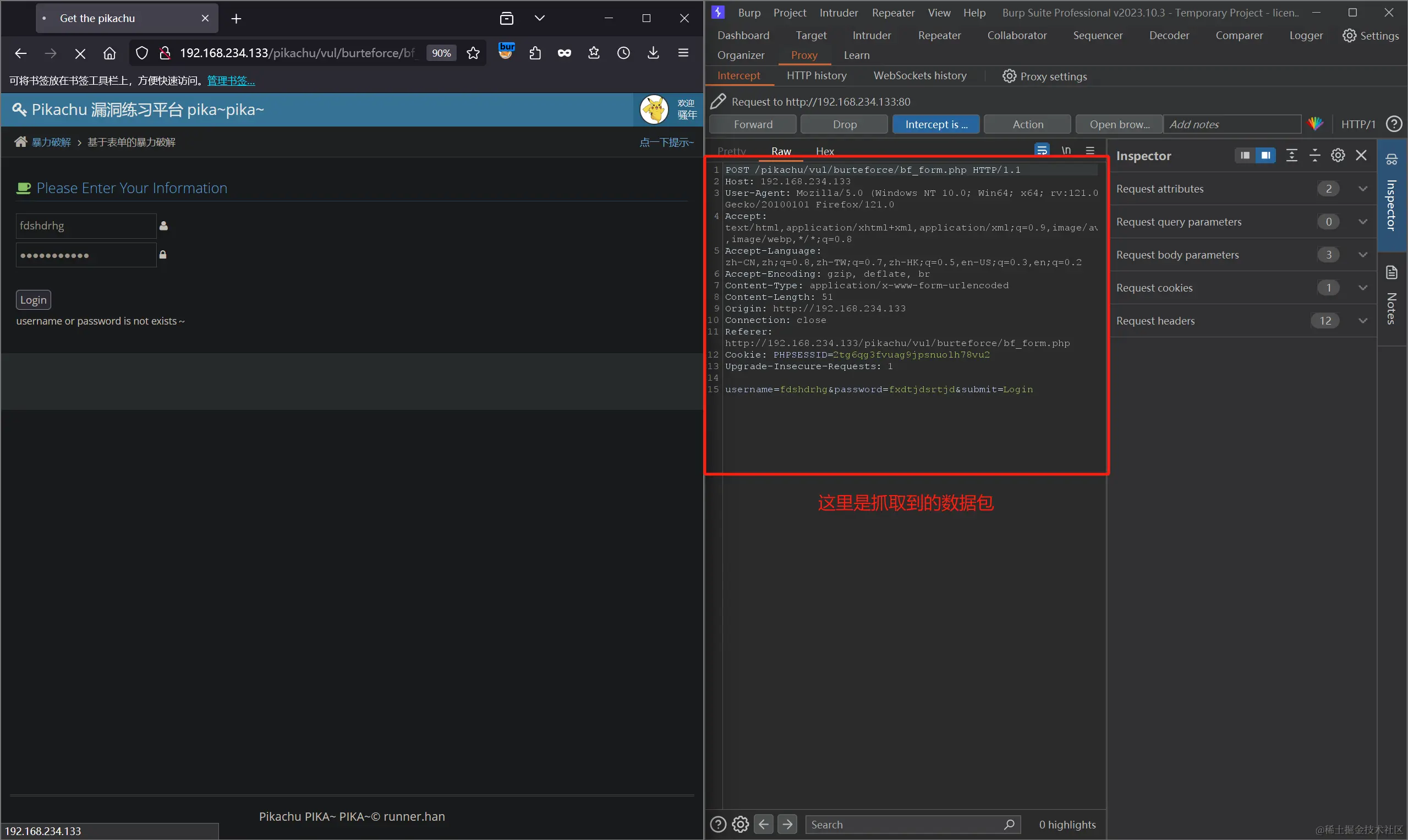
Task: Open Firefox application hamburger menu
Action: coord(683,53)
